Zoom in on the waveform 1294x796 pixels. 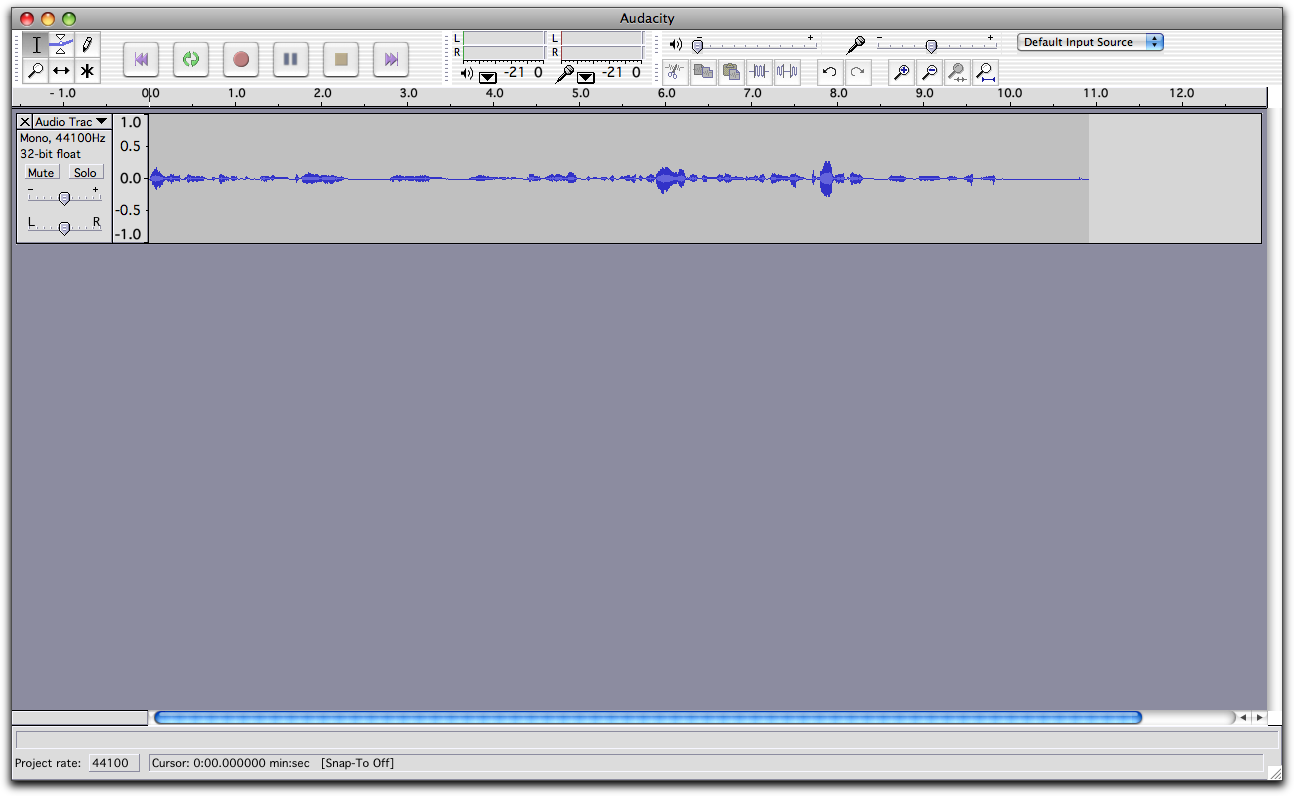[x=901, y=72]
